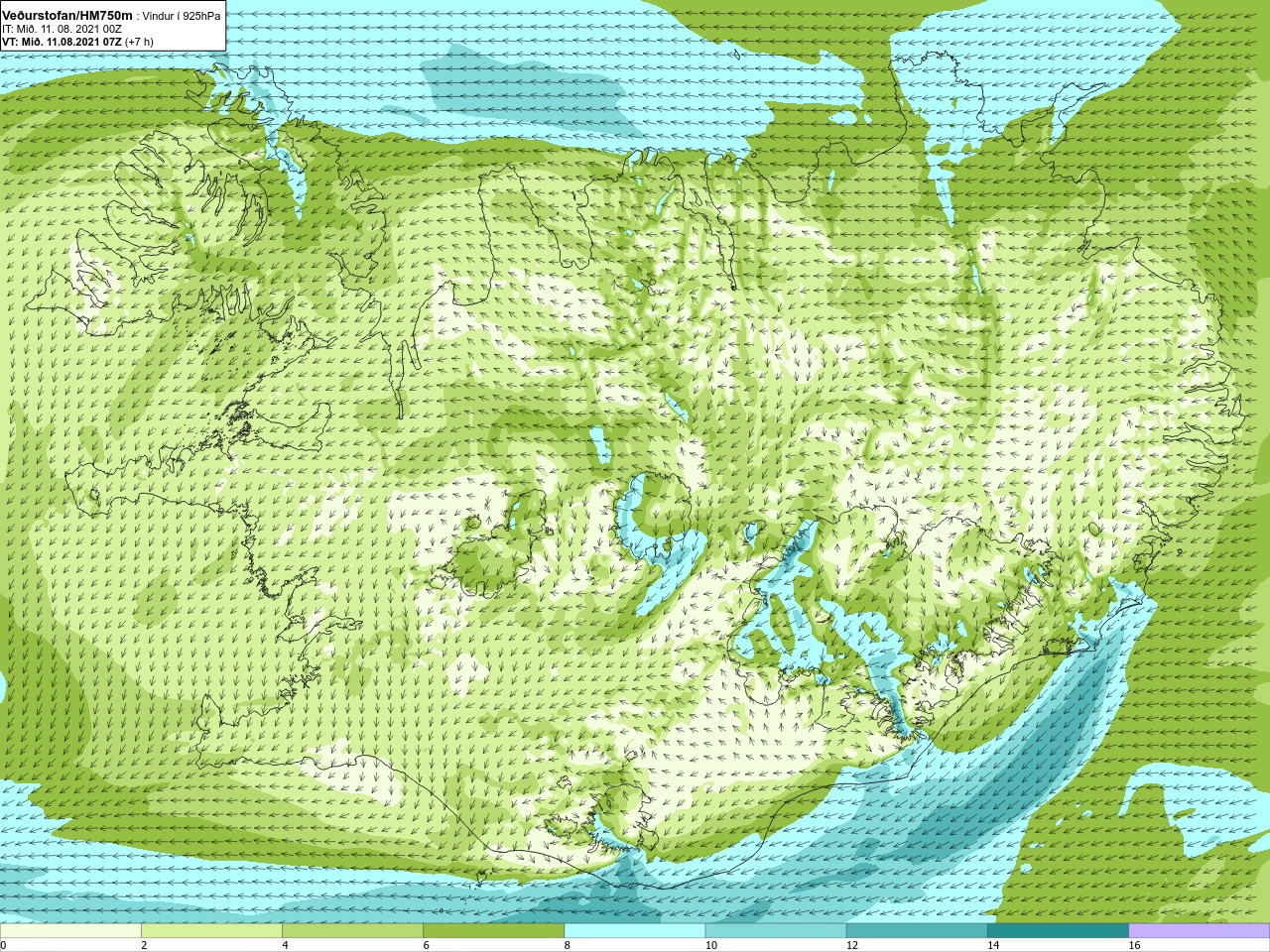The width and height of the screenshot is (1270, 952).
Task: Click the light cyan 8–10 legend swatch
Action: [634, 930]
